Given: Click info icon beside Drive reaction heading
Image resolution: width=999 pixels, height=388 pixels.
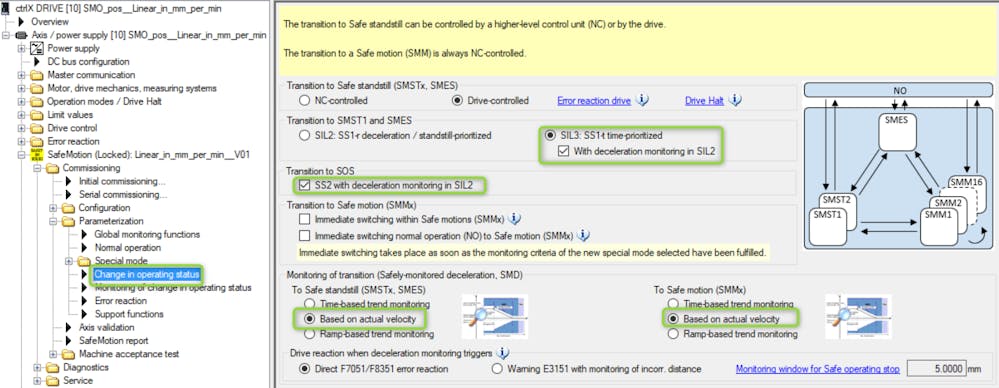Looking at the screenshot, I should (503, 353).
